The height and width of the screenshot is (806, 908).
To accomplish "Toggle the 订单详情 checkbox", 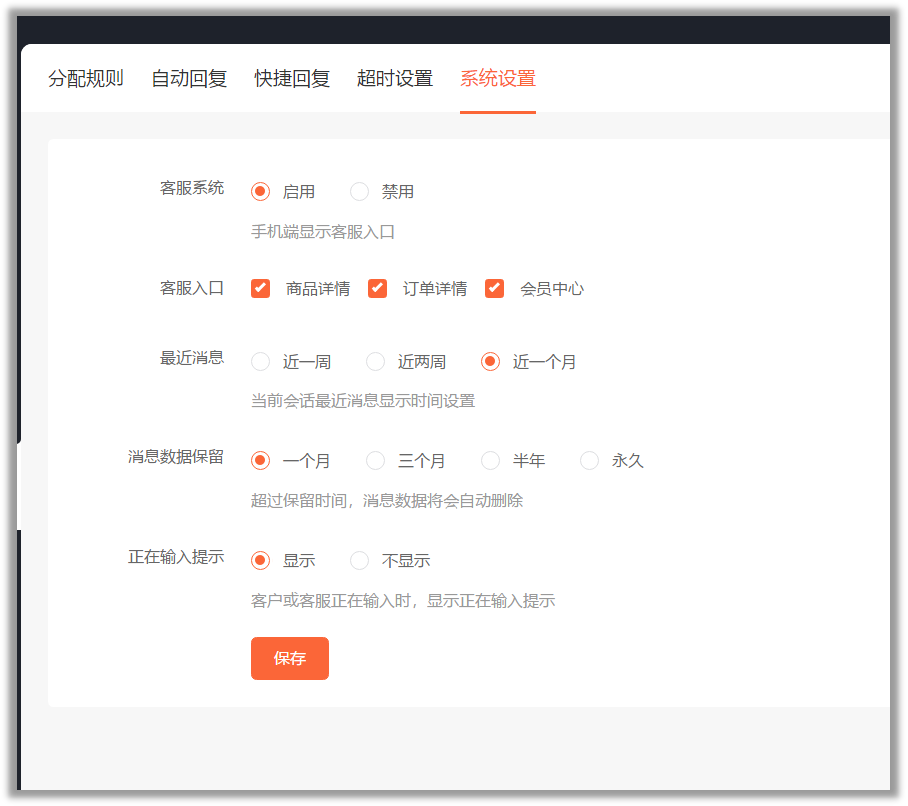I will pyautogui.click(x=378, y=289).
